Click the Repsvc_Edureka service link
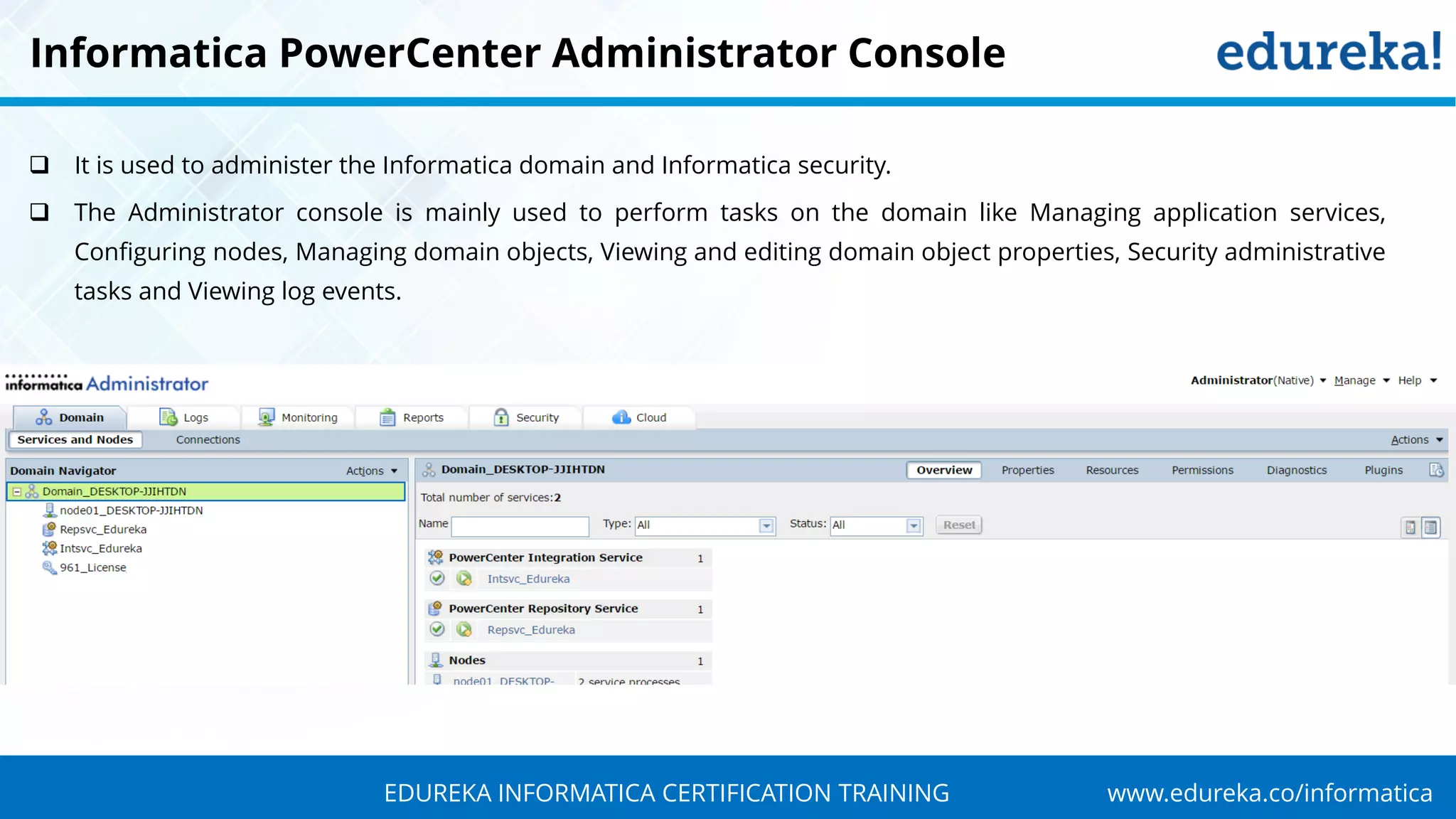Image resolution: width=1456 pixels, height=819 pixels. [x=531, y=630]
